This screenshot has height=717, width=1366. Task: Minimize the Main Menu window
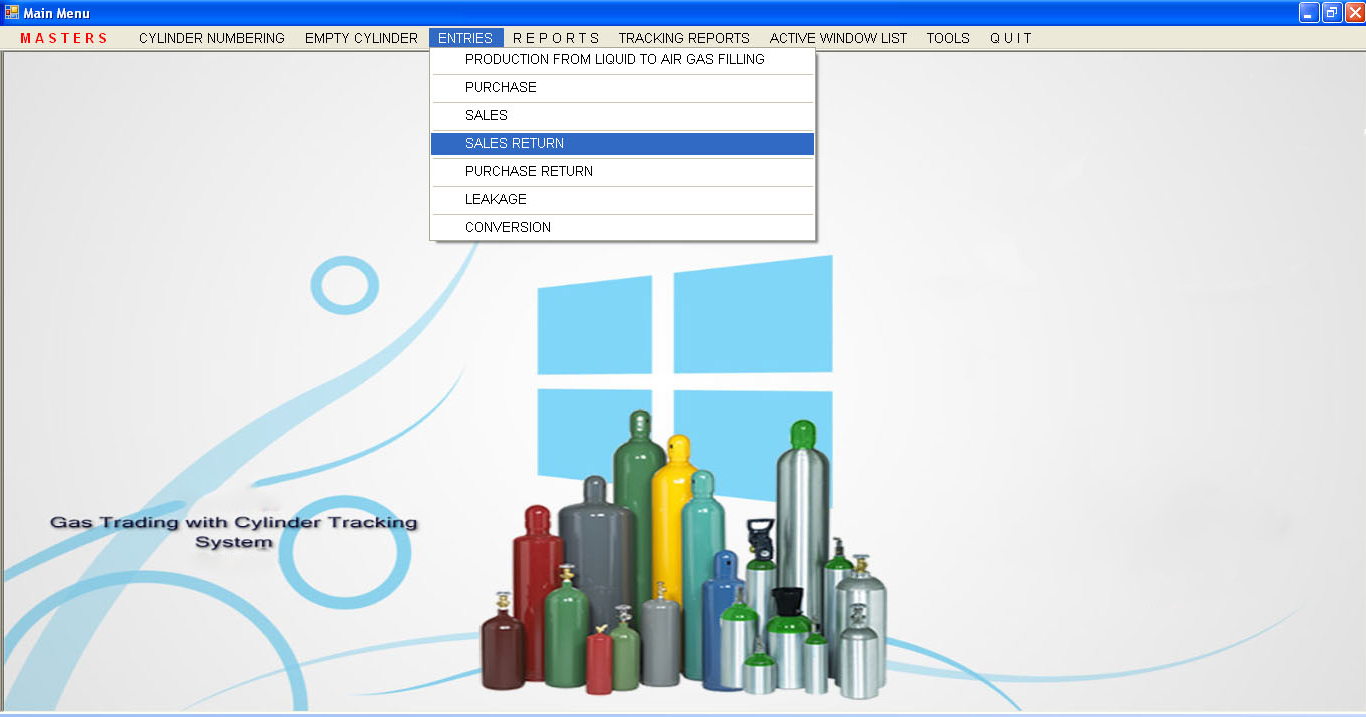pyautogui.click(x=1311, y=12)
